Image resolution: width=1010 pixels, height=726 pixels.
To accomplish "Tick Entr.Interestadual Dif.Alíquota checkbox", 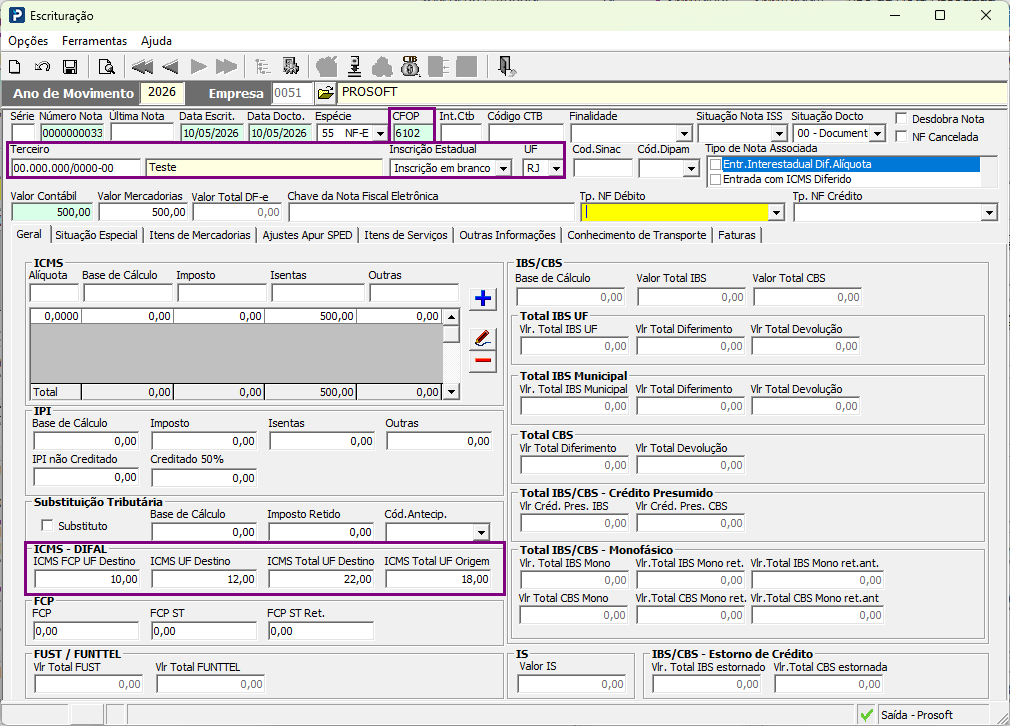I will point(715,164).
